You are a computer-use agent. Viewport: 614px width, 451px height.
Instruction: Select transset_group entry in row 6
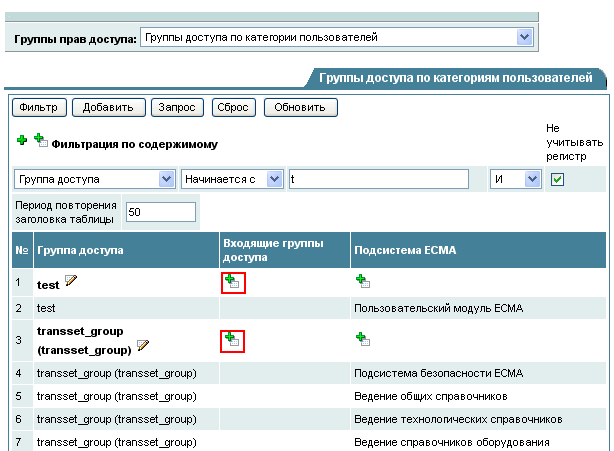(117, 419)
